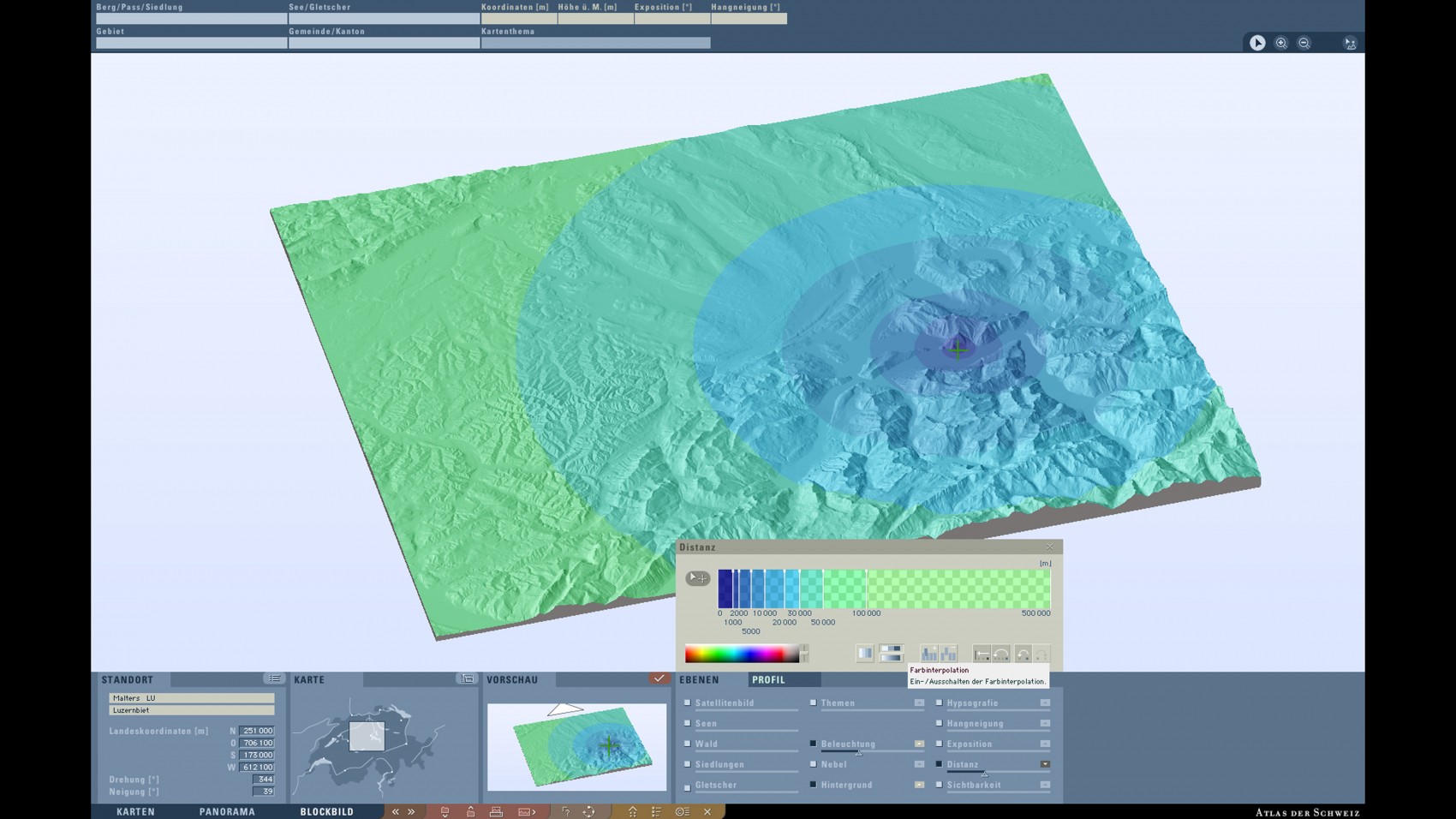Click the save/export icon in bottom toolbar
The image size is (1456, 819).
[470, 811]
